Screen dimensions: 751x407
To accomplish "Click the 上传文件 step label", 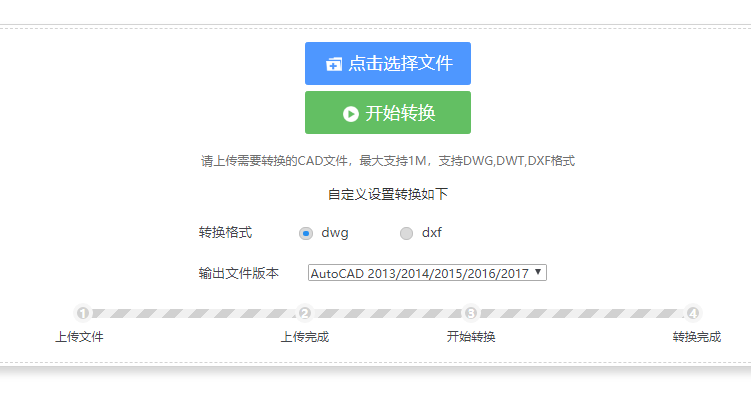I will pos(80,337).
